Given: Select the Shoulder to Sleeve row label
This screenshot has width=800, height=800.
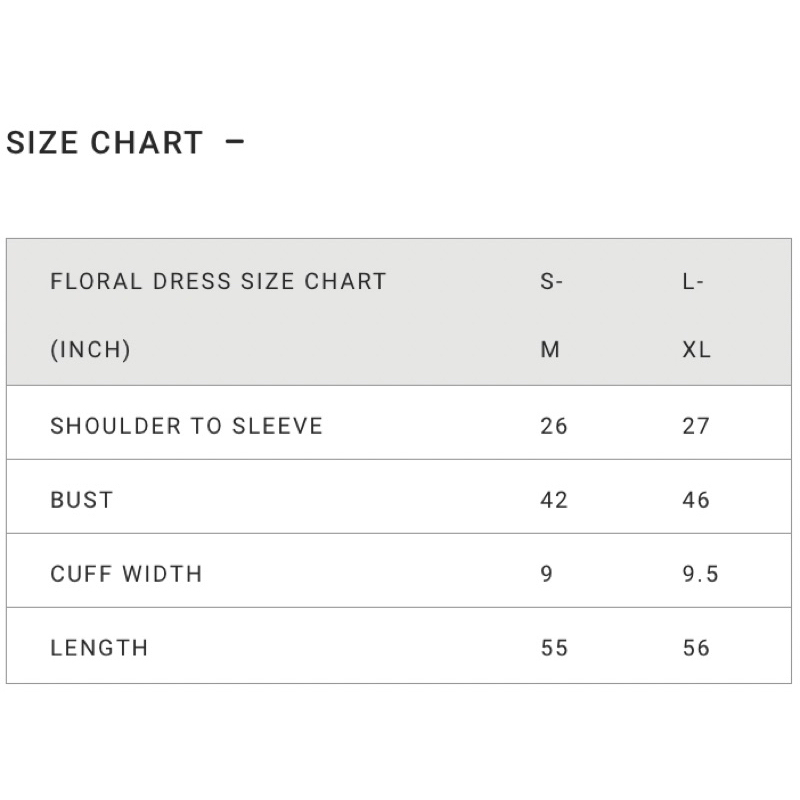Looking at the screenshot, I should pyautogui.click(x=186, y=425).
